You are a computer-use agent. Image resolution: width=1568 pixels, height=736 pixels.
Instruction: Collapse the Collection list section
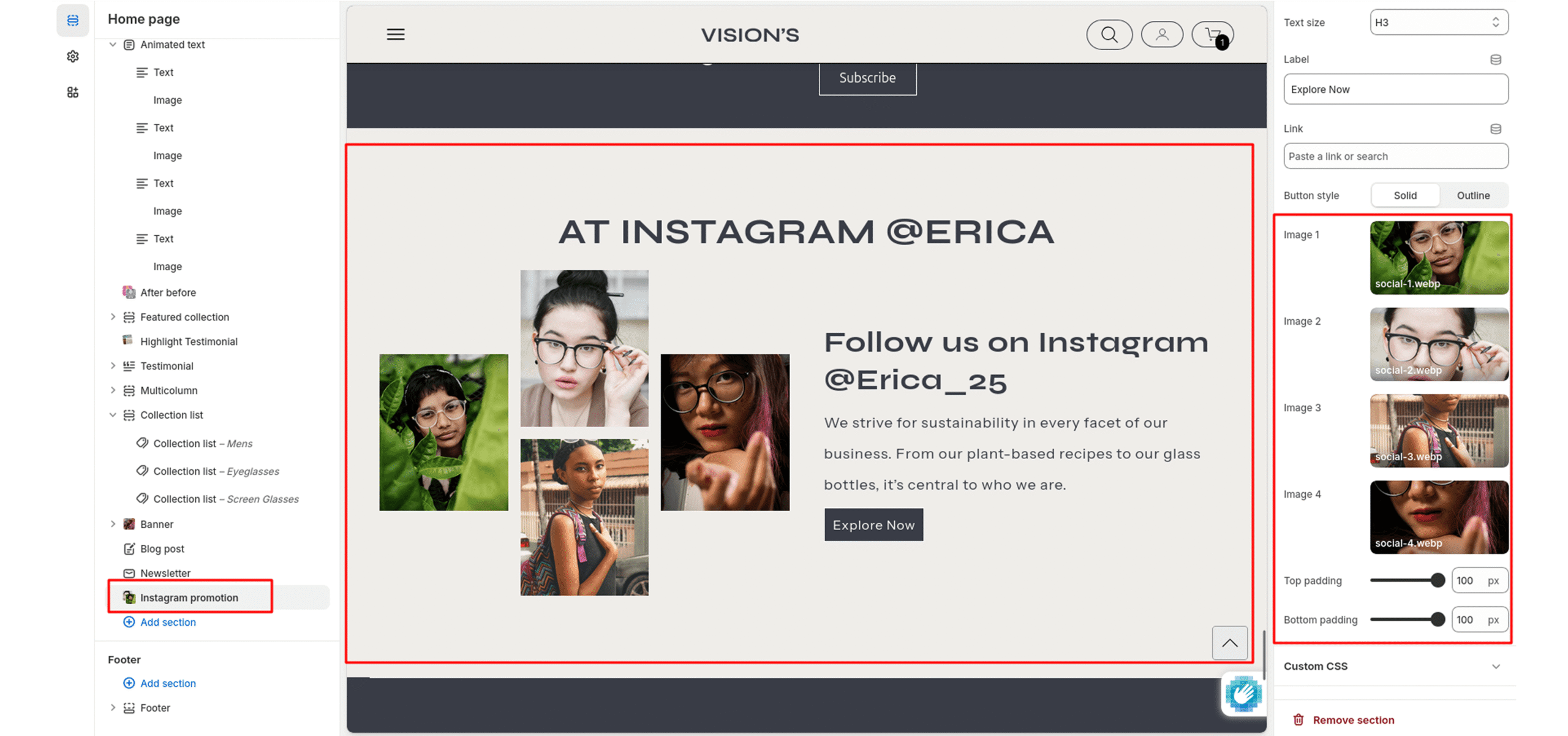click(113, 415)
